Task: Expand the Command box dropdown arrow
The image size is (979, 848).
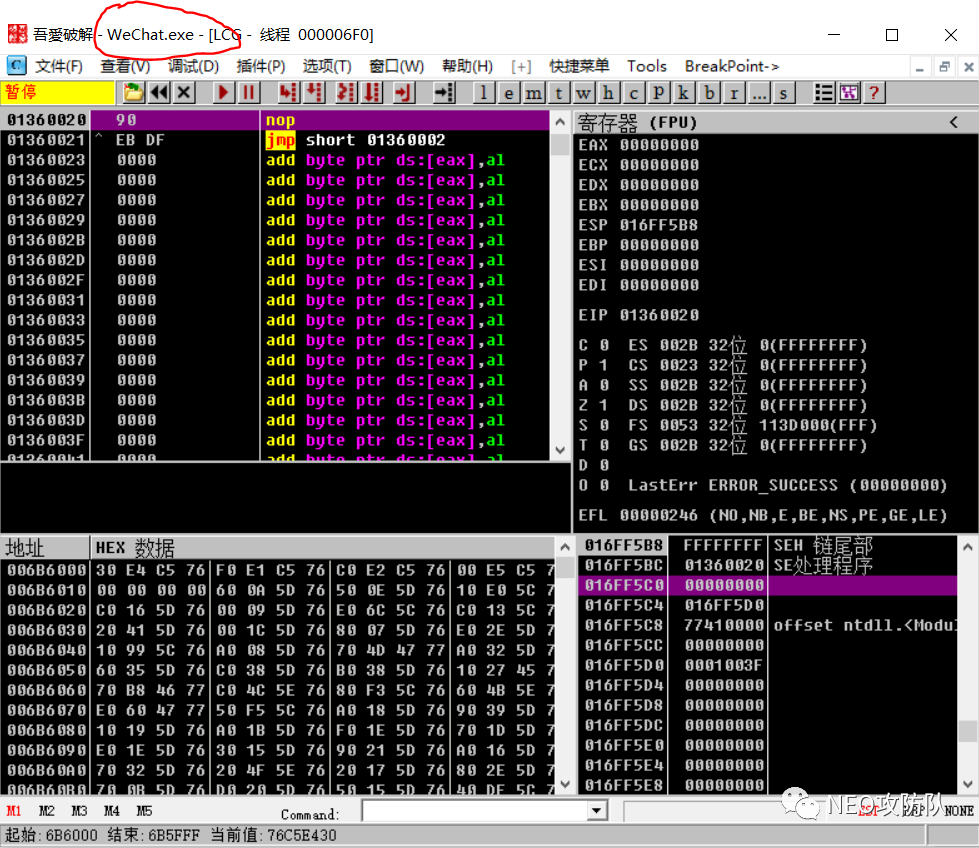Action: click(x=597, y=811)
